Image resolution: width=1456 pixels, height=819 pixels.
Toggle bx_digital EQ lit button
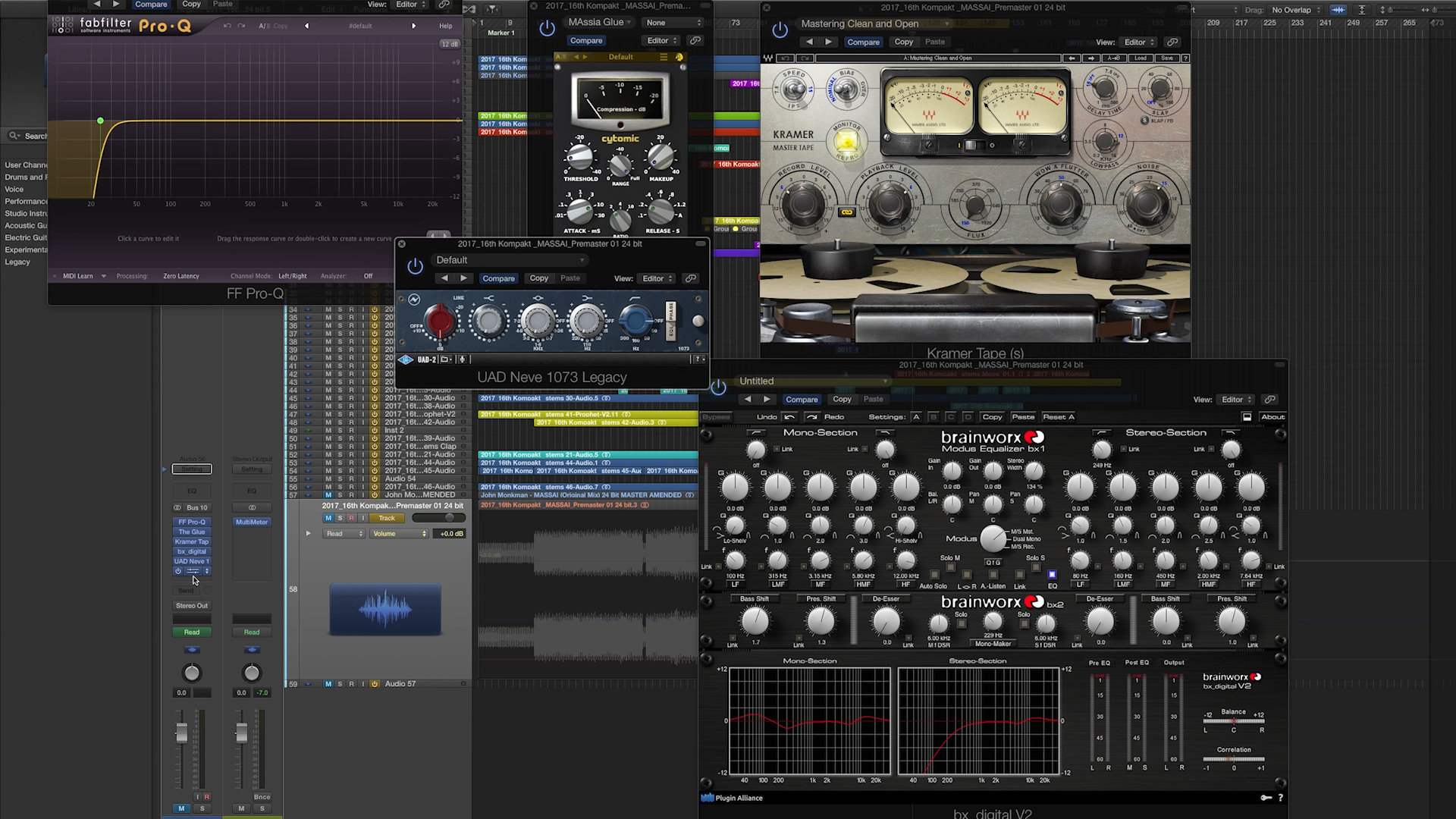pos(1052,575)
